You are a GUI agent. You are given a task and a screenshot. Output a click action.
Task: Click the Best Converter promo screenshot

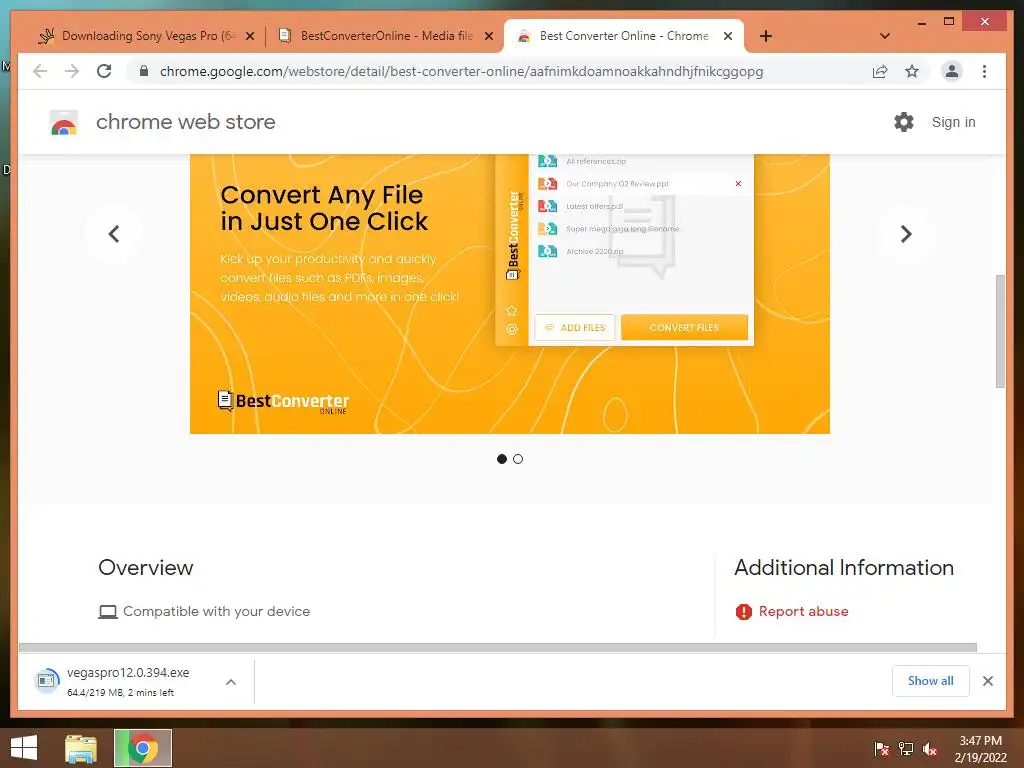click(509, 294)
